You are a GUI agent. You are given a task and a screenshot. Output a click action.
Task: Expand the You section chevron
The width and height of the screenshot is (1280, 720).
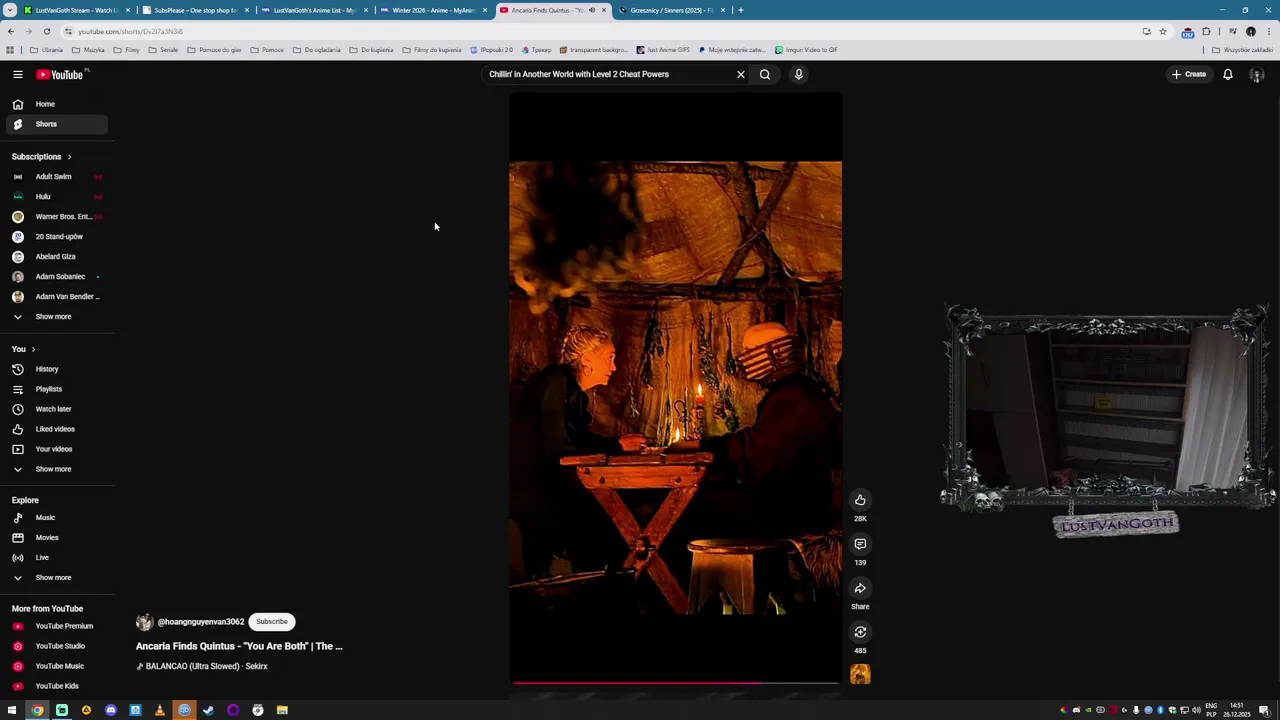[33, 349]
